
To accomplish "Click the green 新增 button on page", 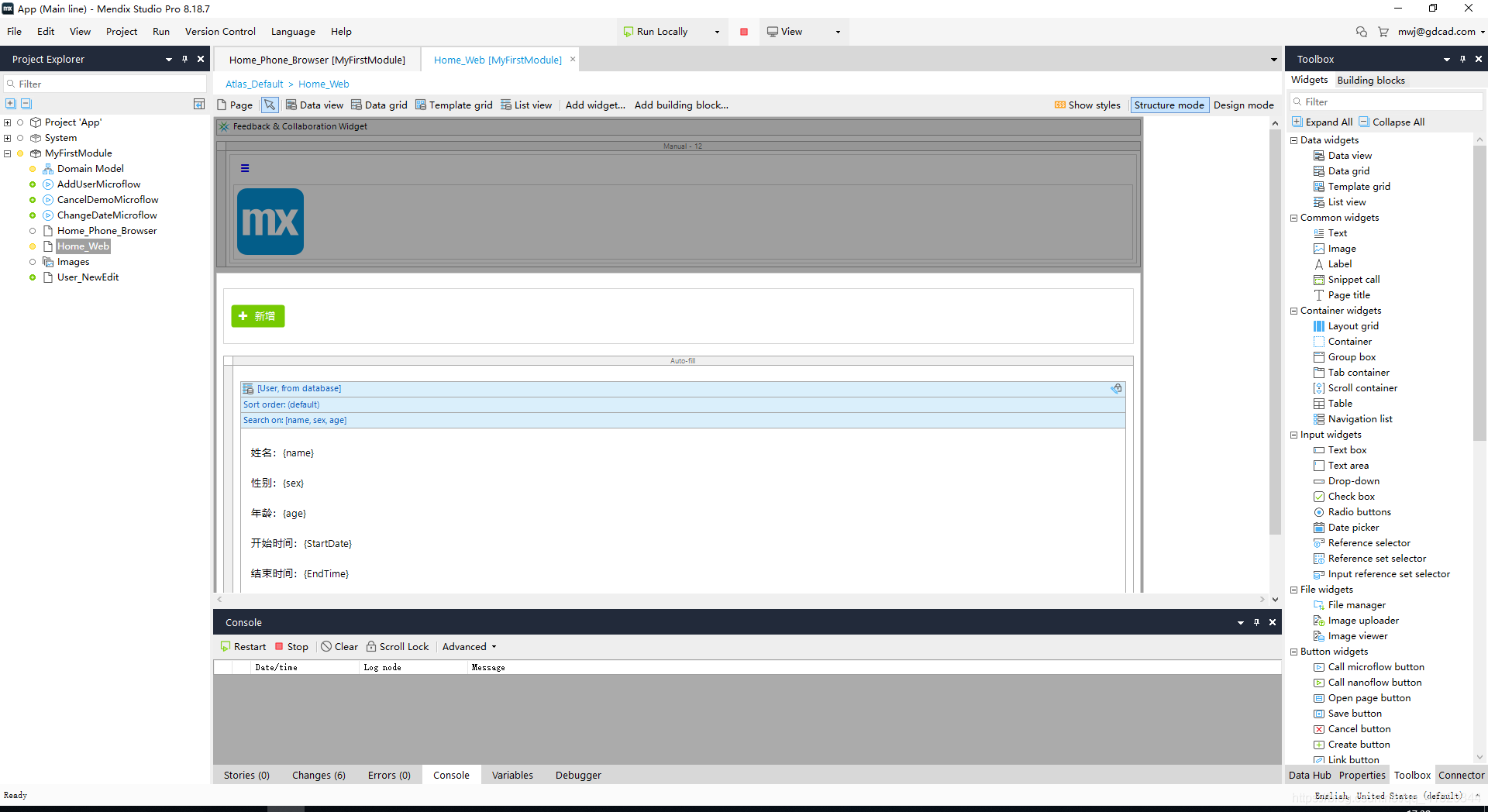I will click(258, 316).
